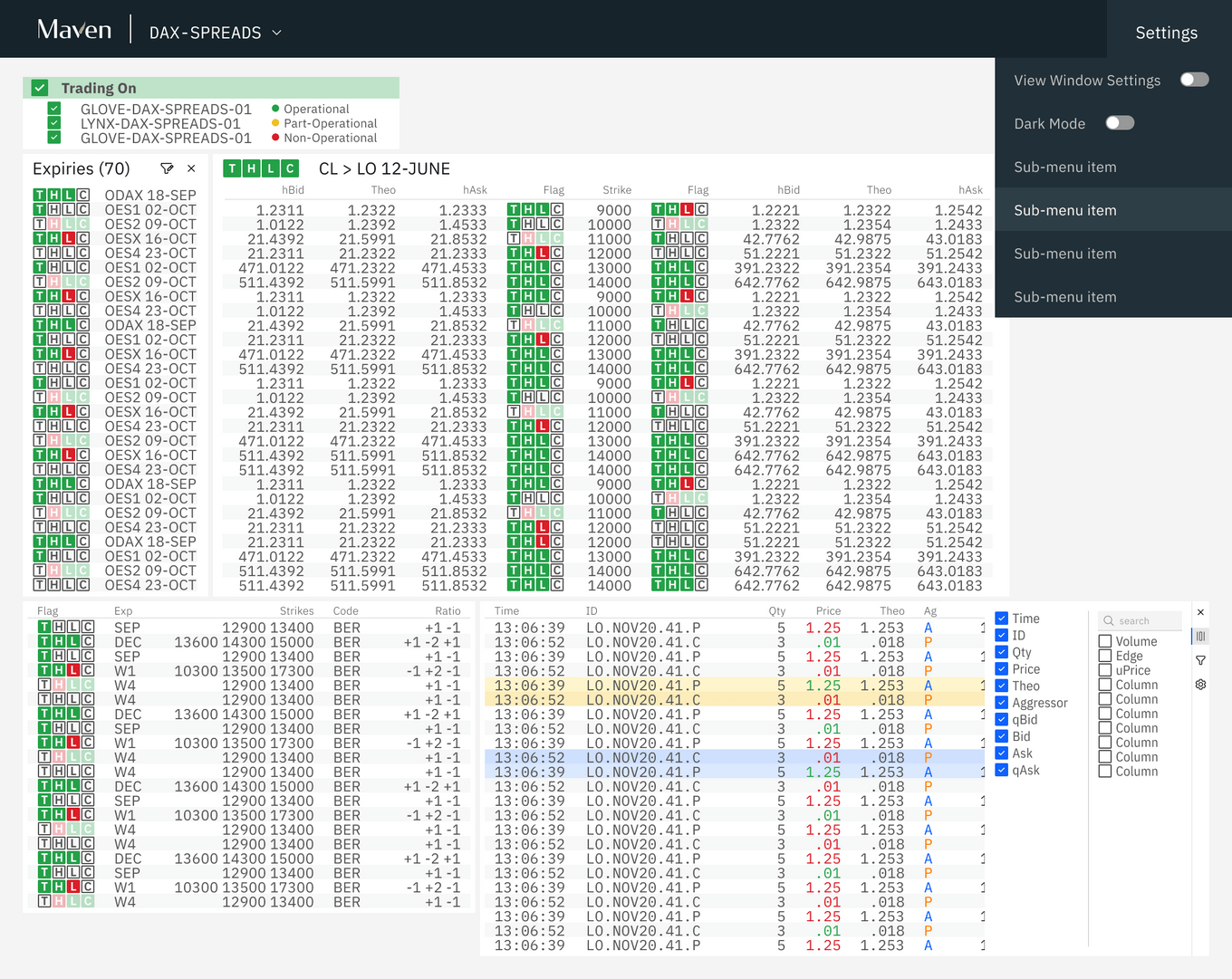Open the DAX-SPREADS dropdown
This screenshot has height=979, width=1232.
[x=216, y=33]
